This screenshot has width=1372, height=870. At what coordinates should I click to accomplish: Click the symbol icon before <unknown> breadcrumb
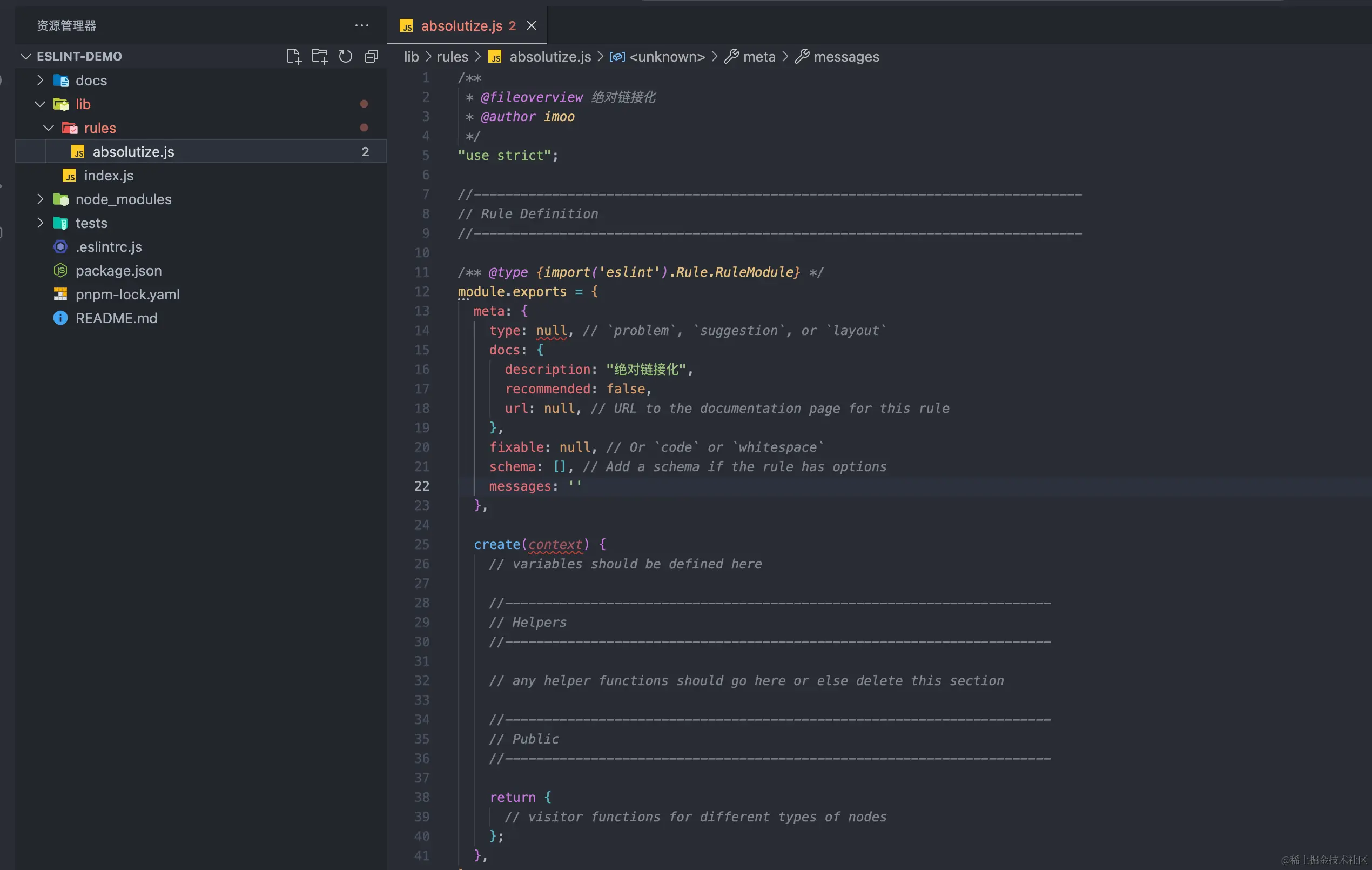pyautogui.click(x=617, y=56)
